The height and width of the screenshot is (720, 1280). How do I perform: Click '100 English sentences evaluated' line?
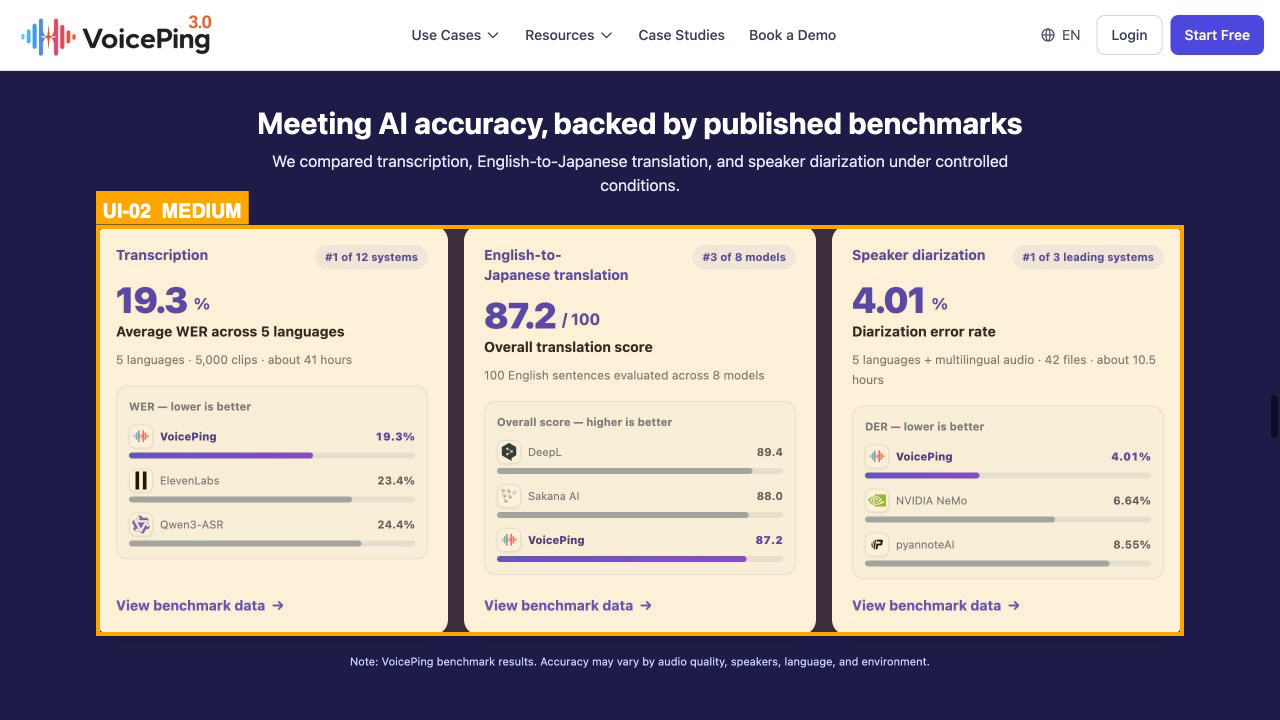pyautogui.click(x=624, y=376)
